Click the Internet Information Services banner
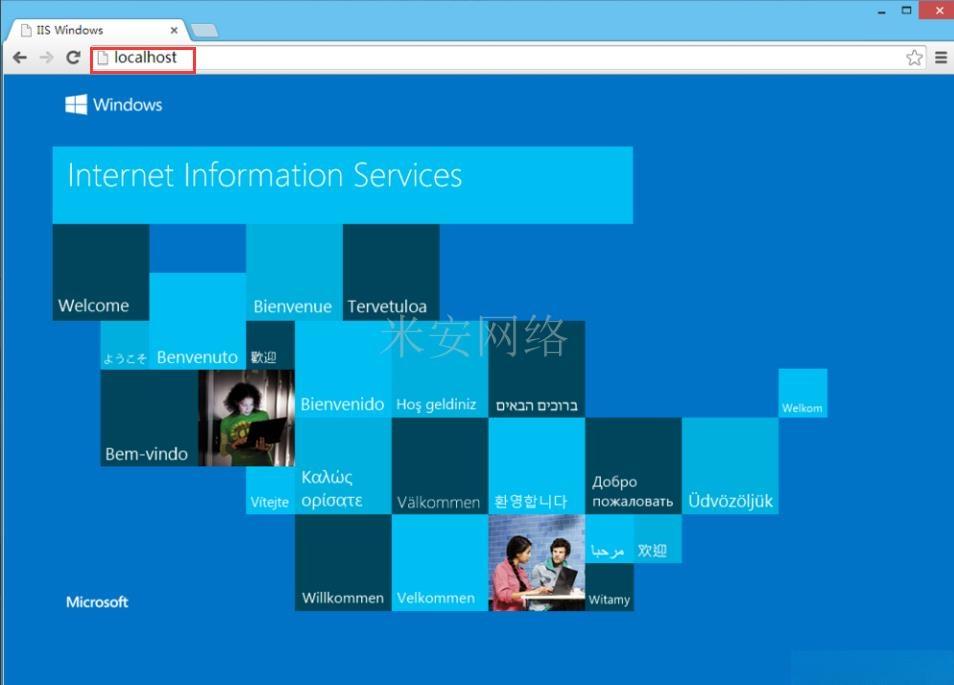Viewport: 954px width, 685px height. pyautogui.click(x=343, y=185)
